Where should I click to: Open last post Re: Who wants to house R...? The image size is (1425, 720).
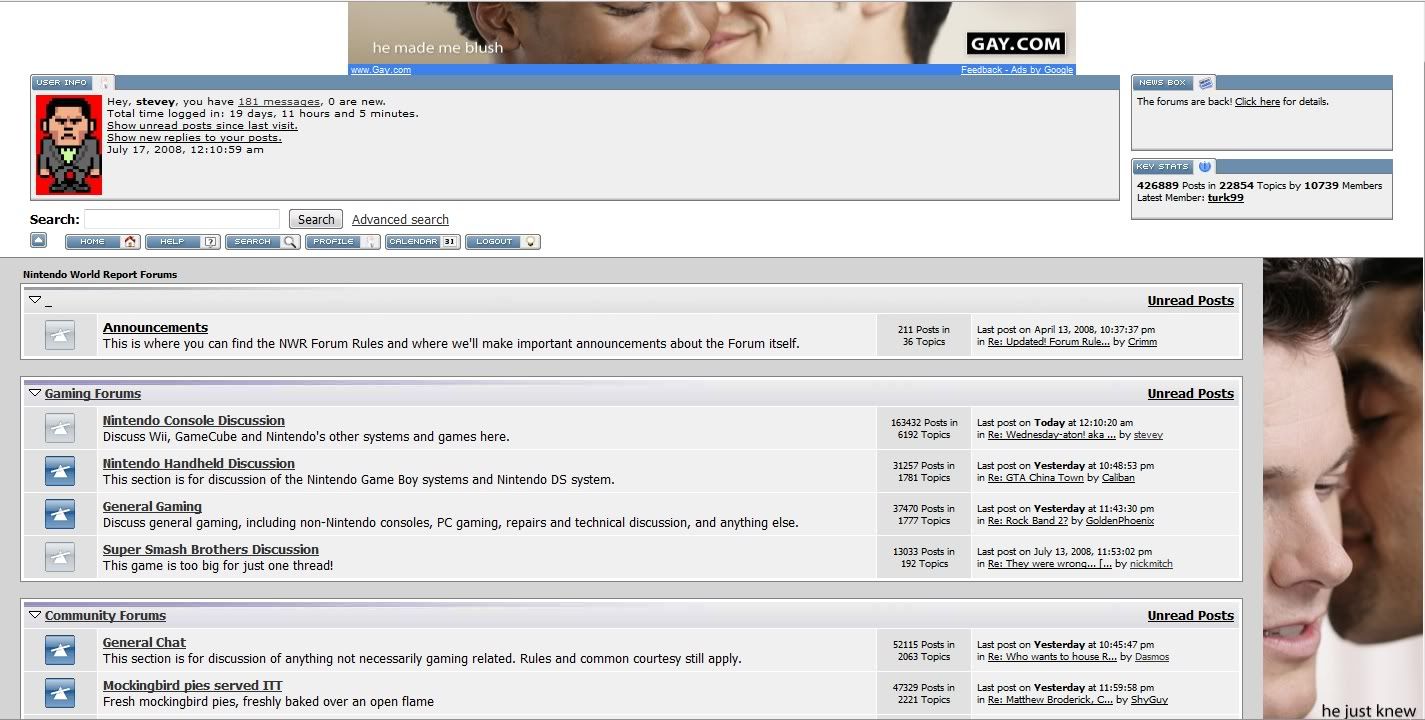[x=1052, y=657]
